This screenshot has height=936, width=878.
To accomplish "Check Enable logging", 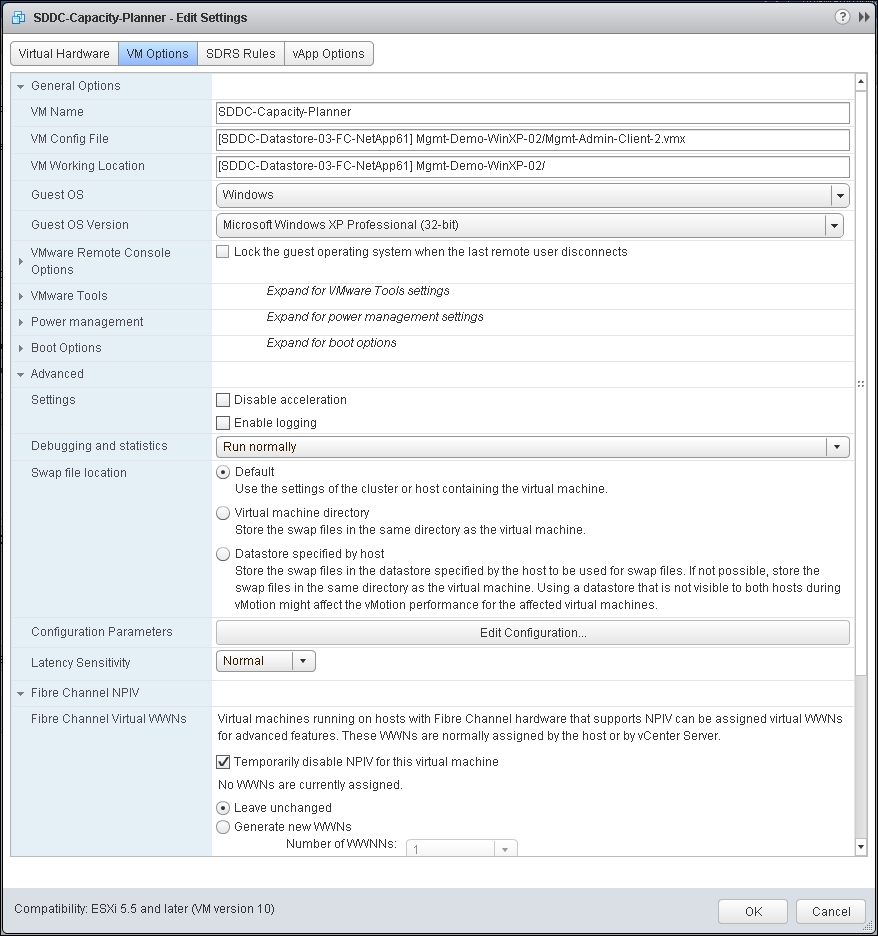I will point(223,423).
